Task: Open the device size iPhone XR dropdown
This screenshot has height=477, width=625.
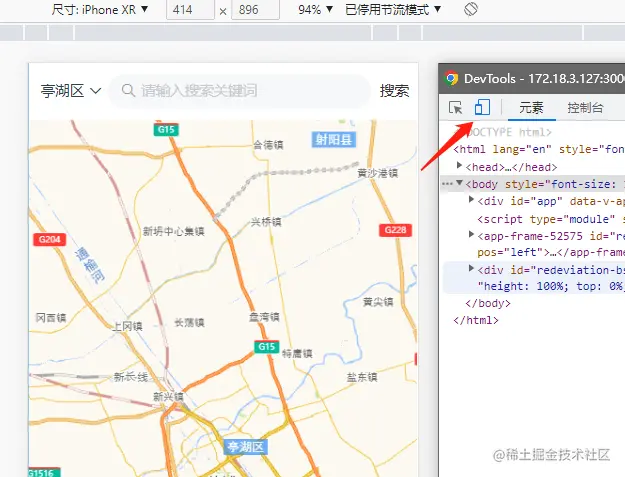Action: click(x=100, y=9)
